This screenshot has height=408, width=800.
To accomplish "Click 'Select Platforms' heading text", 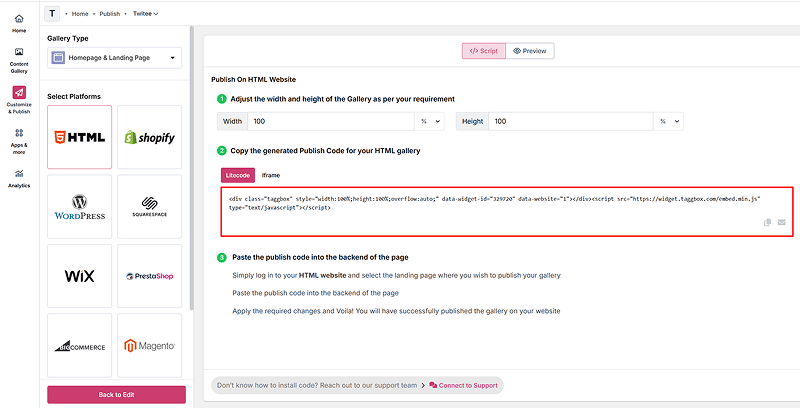I will (x=74, y=96).
